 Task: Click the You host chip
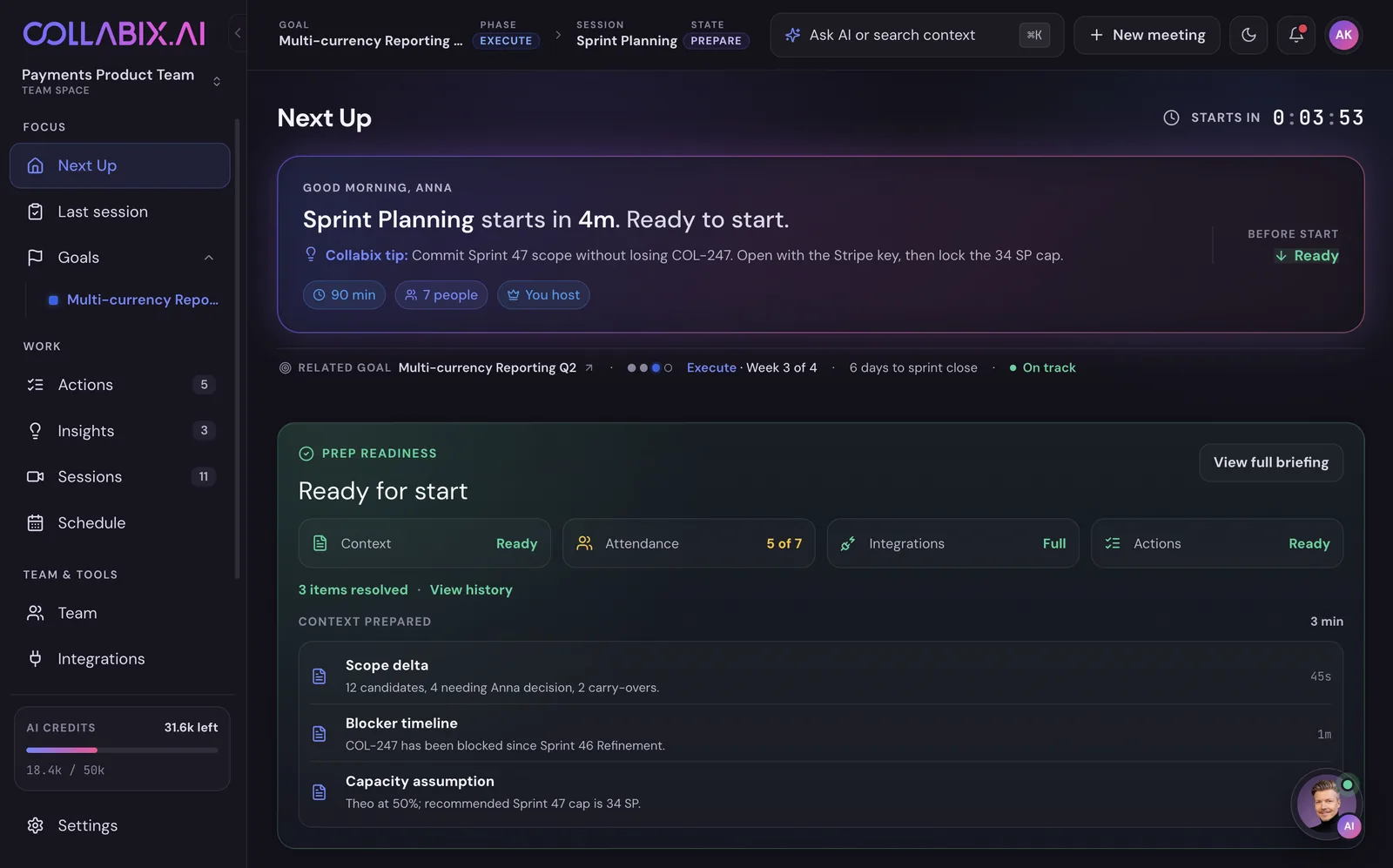543,295
